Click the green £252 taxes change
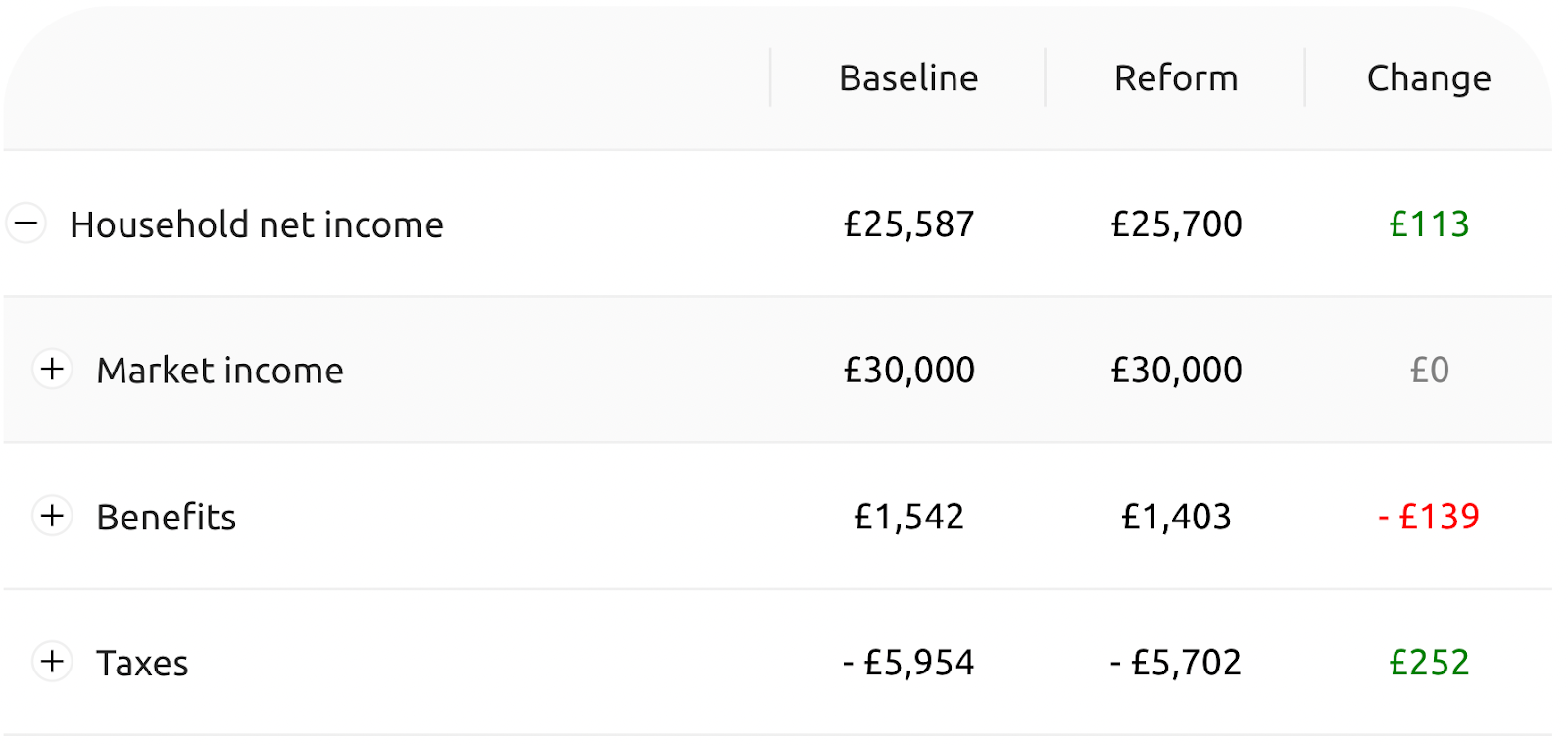Image resolution: width=1568 pixels, height=745 pixels. click(1430, 663)
